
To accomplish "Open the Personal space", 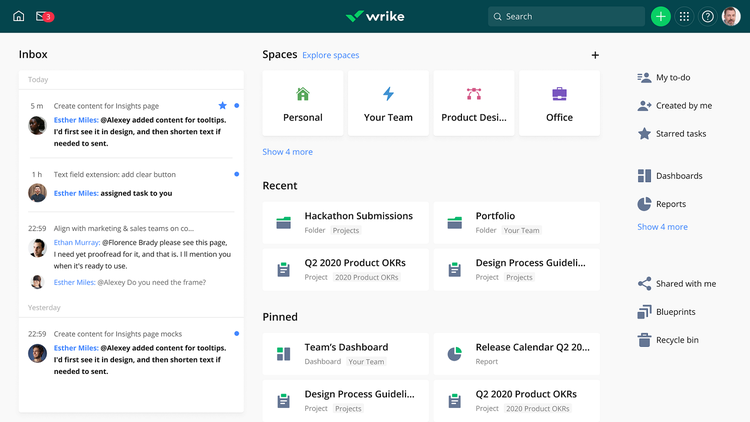I will [303, 103].
